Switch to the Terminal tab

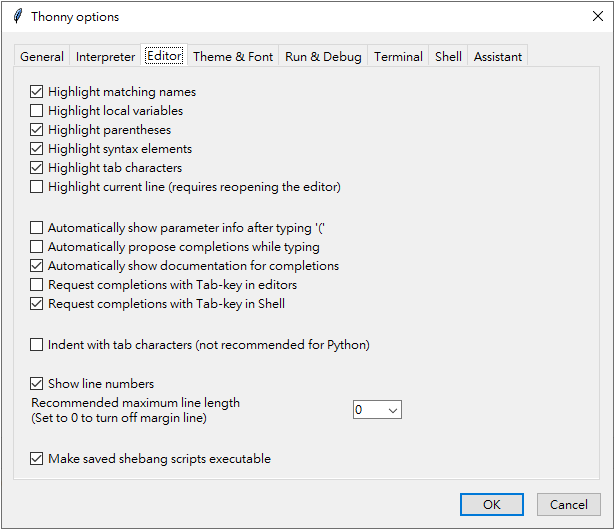point(398,57)
